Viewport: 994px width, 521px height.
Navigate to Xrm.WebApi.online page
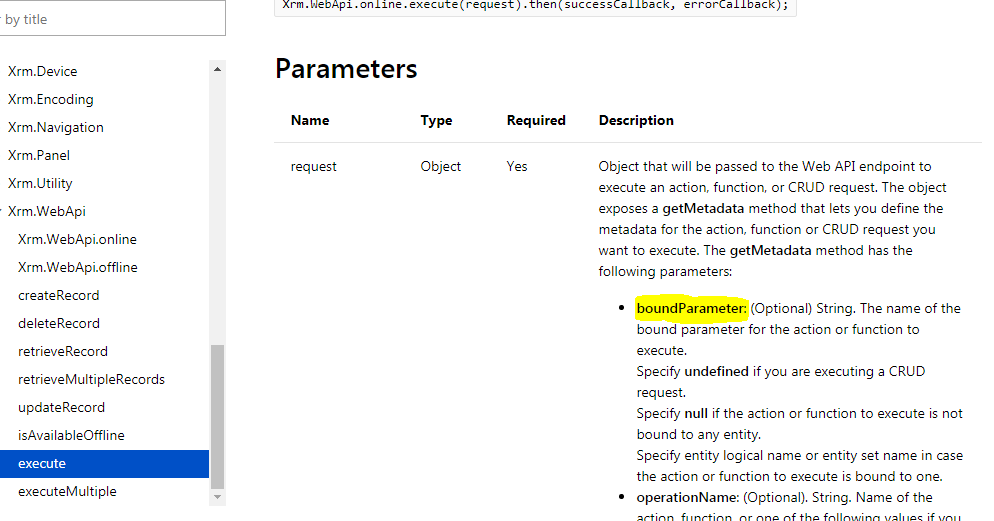(77, 239)
